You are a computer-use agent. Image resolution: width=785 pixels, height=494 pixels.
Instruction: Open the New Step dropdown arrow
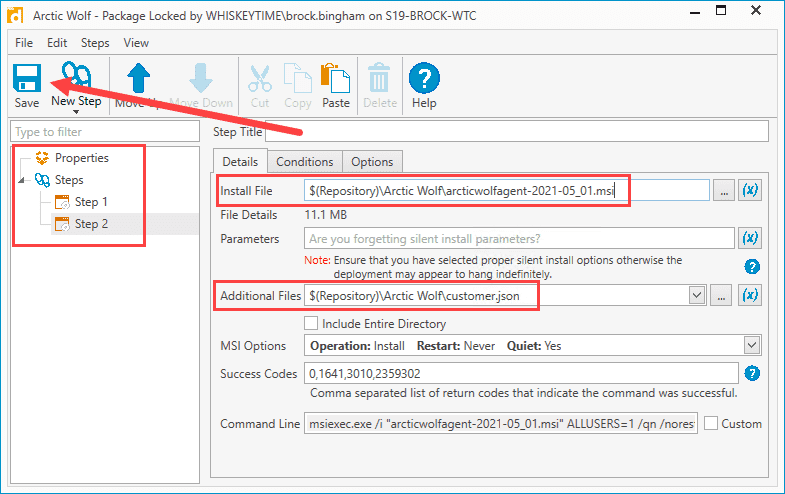(x=76, y=112)
